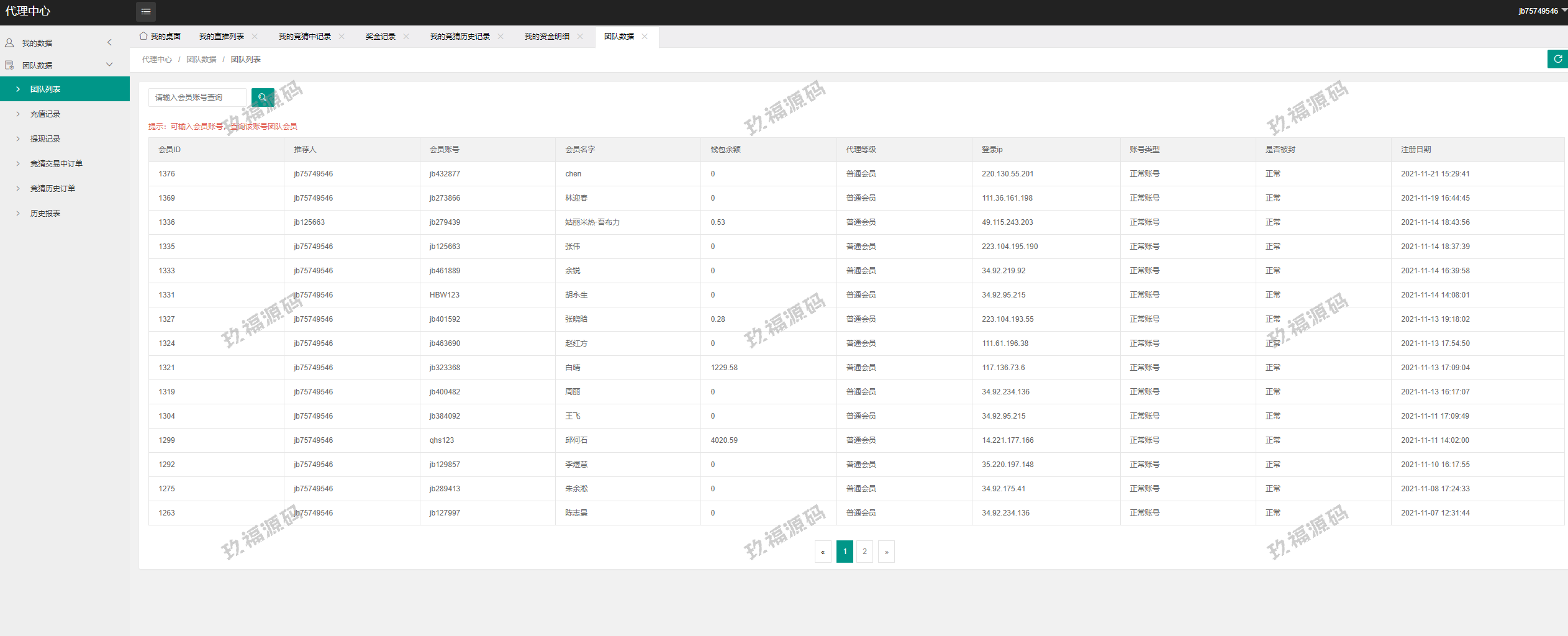Select 竞猜交易中订单 in the sidebar
This screenshot has height=636, width=1568.
(x=56, y=164)
